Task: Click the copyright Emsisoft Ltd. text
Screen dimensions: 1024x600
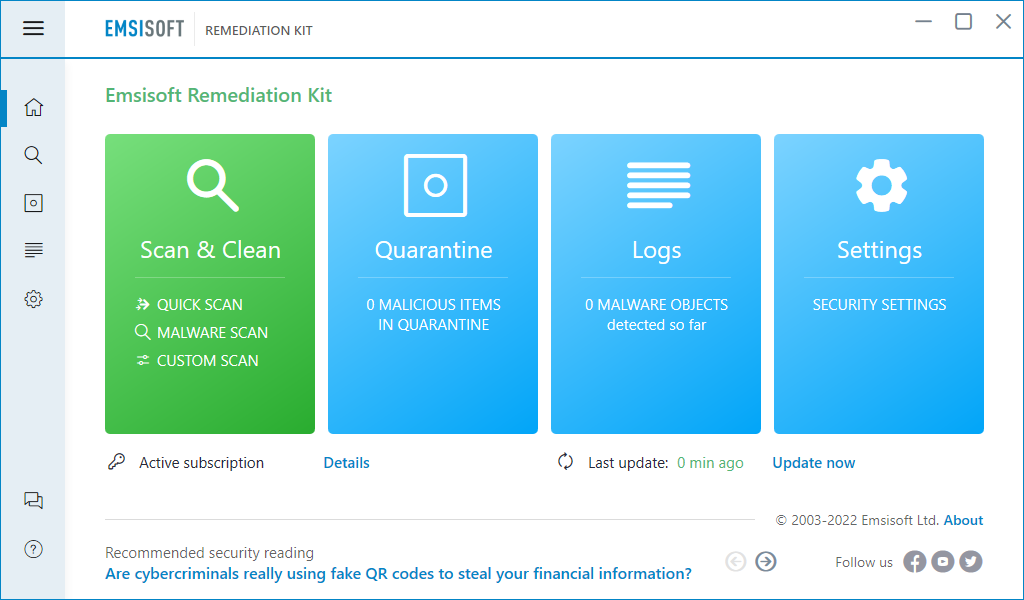Action: click(857, 520)
